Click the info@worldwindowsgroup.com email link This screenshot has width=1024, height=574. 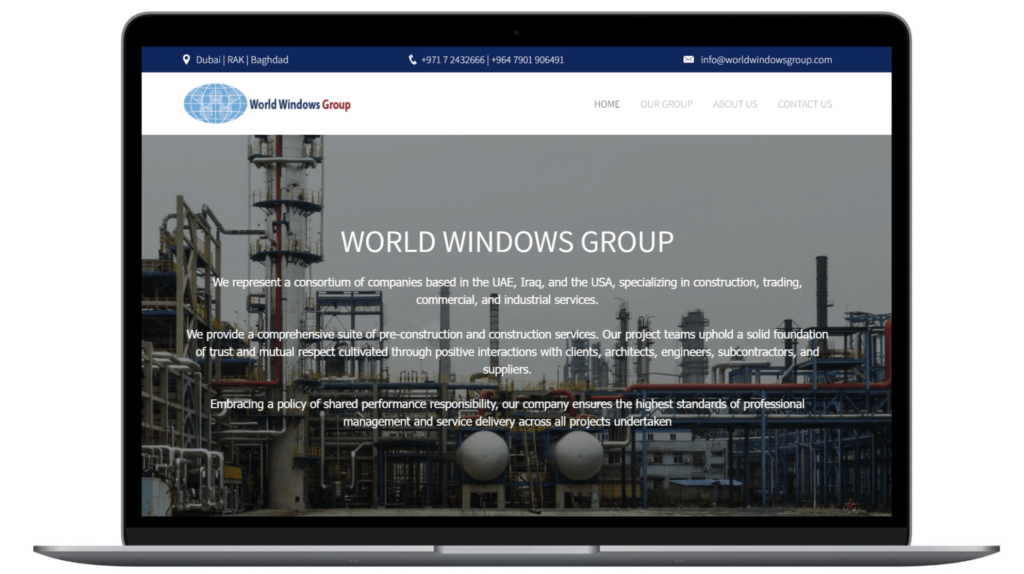click(766, 59)
